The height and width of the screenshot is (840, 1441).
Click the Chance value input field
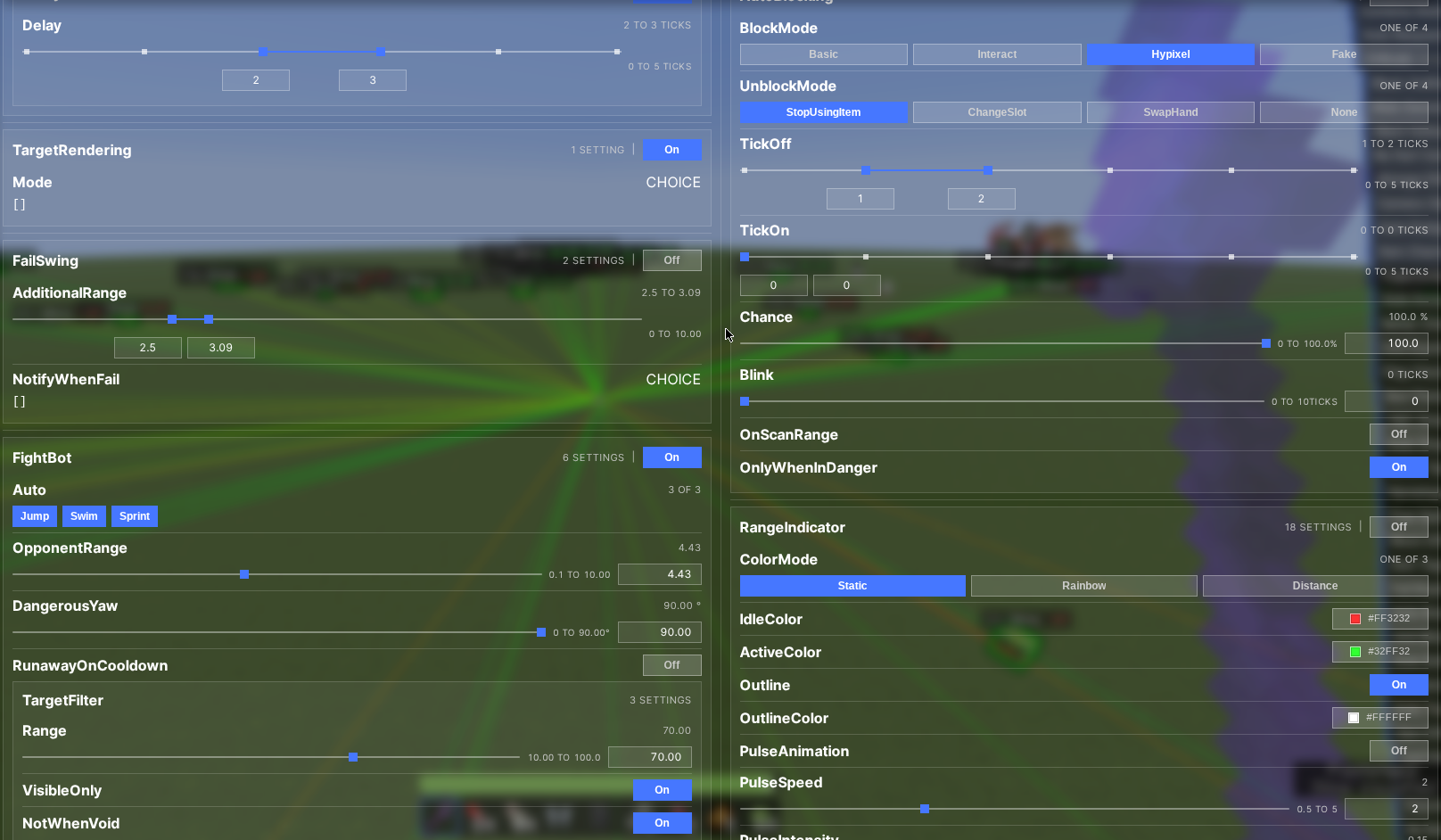click(x=1386, y=343)
